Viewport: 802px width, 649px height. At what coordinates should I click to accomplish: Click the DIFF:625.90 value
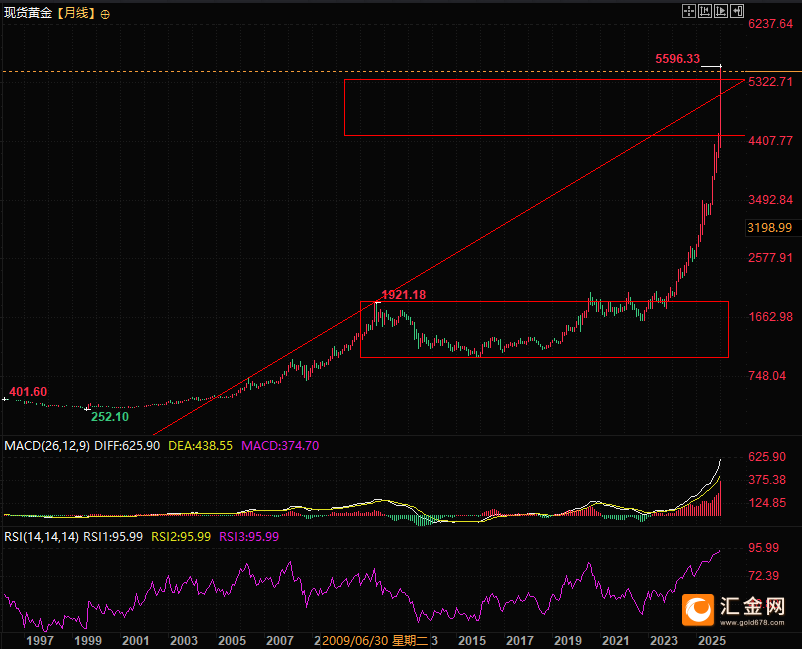pyautogui.click(x=127, y=446)
